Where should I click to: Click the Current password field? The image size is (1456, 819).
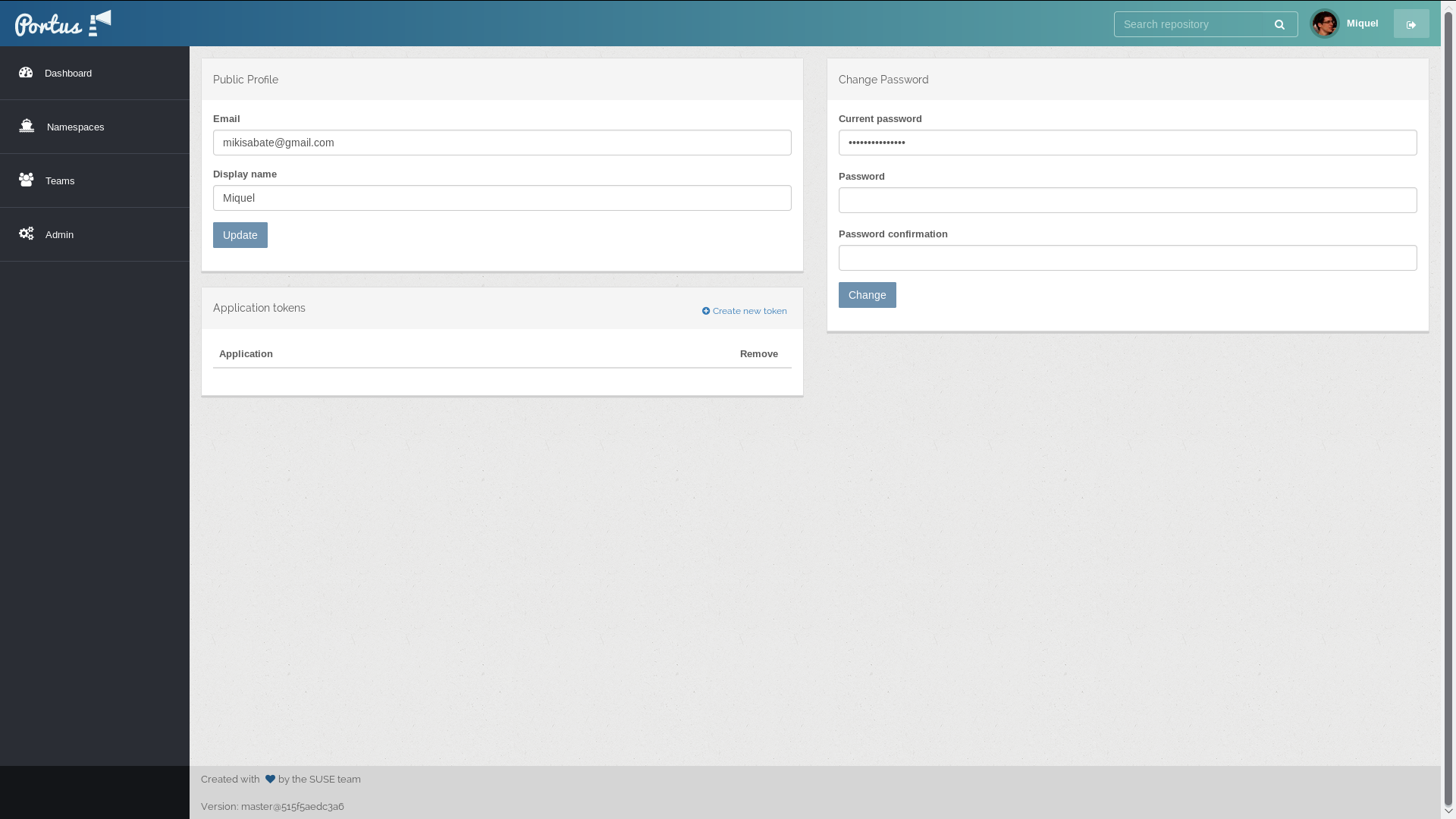[1127, 142]
